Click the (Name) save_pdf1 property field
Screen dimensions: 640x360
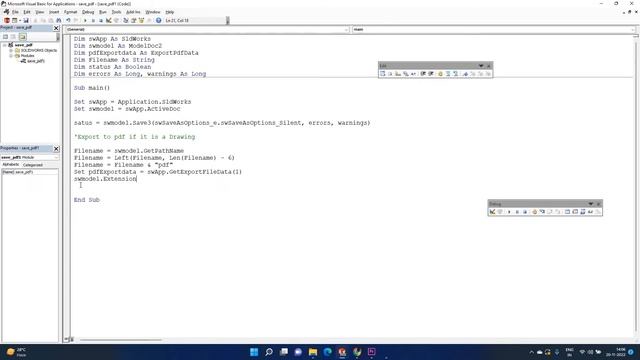pos(30,172)
